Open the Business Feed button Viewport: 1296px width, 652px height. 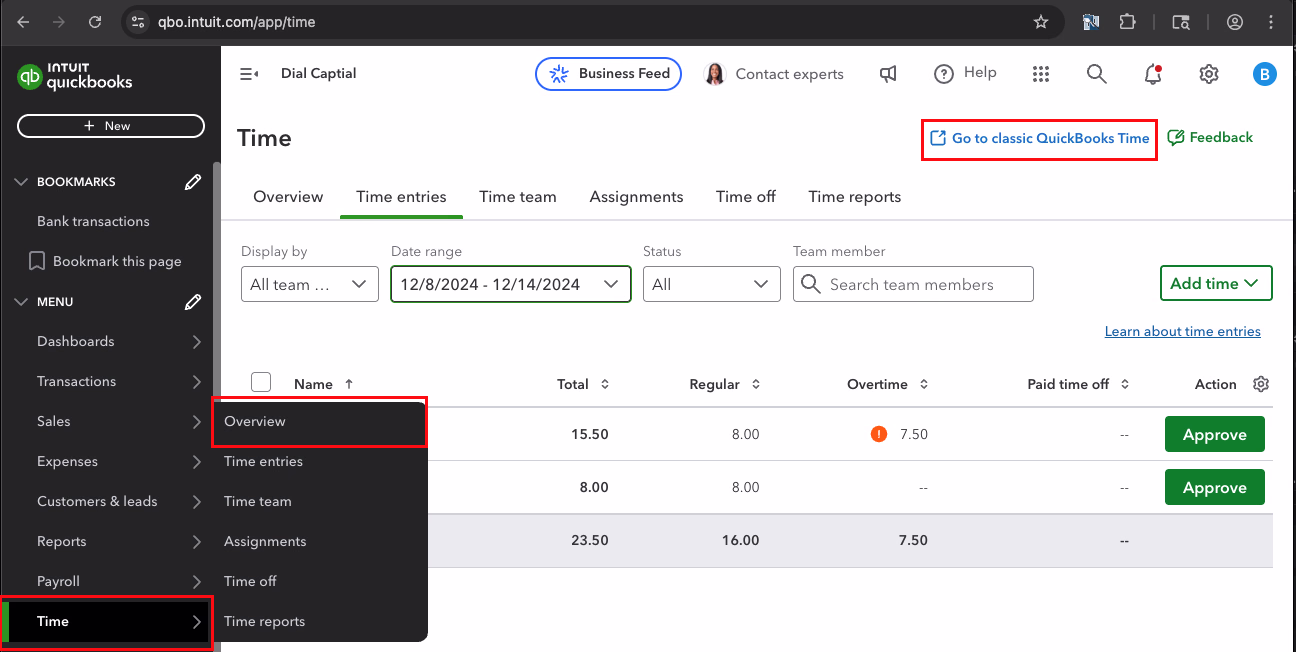click(609, 74)
